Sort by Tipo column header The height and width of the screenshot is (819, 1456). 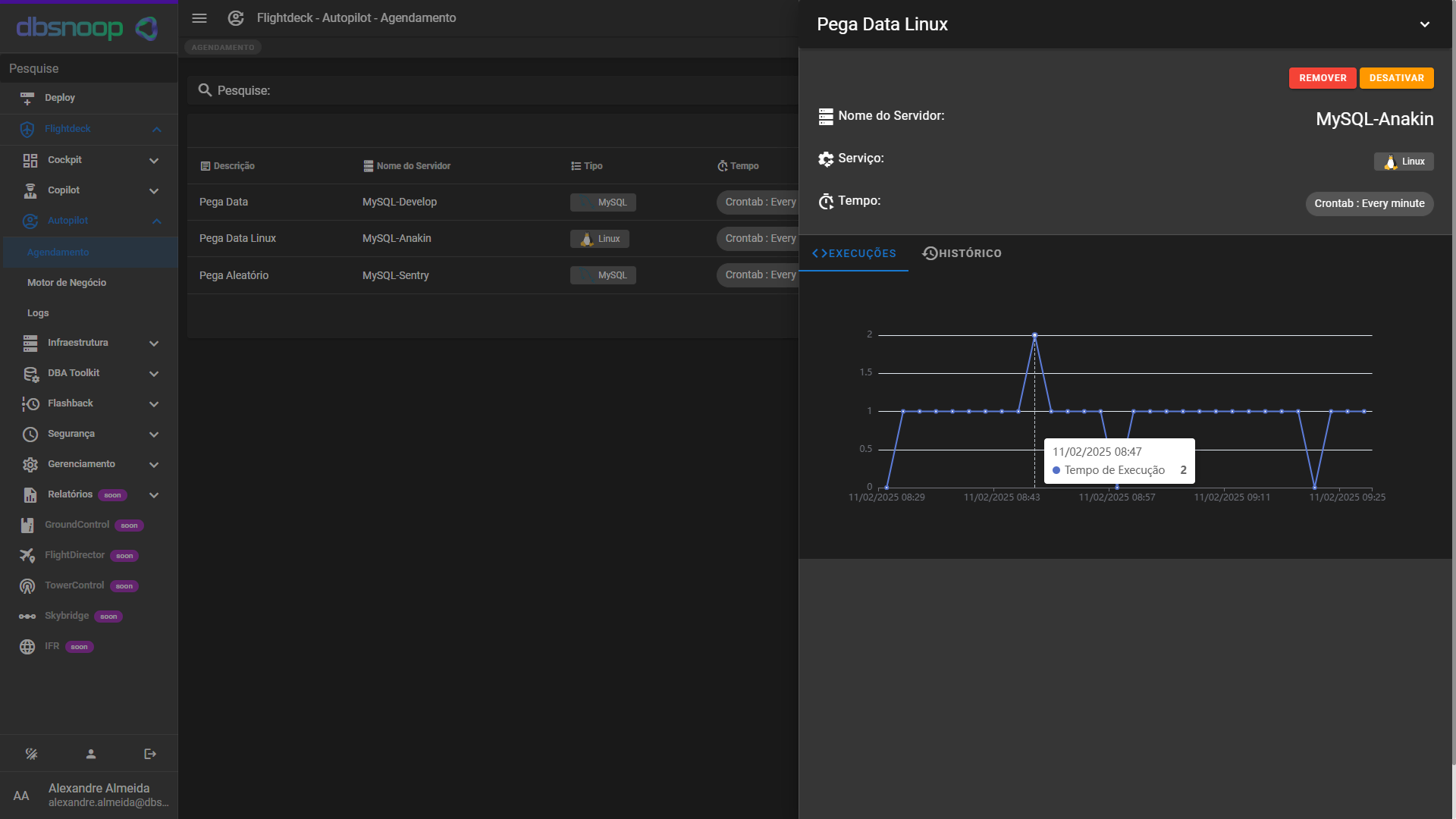tap(586, 166)
